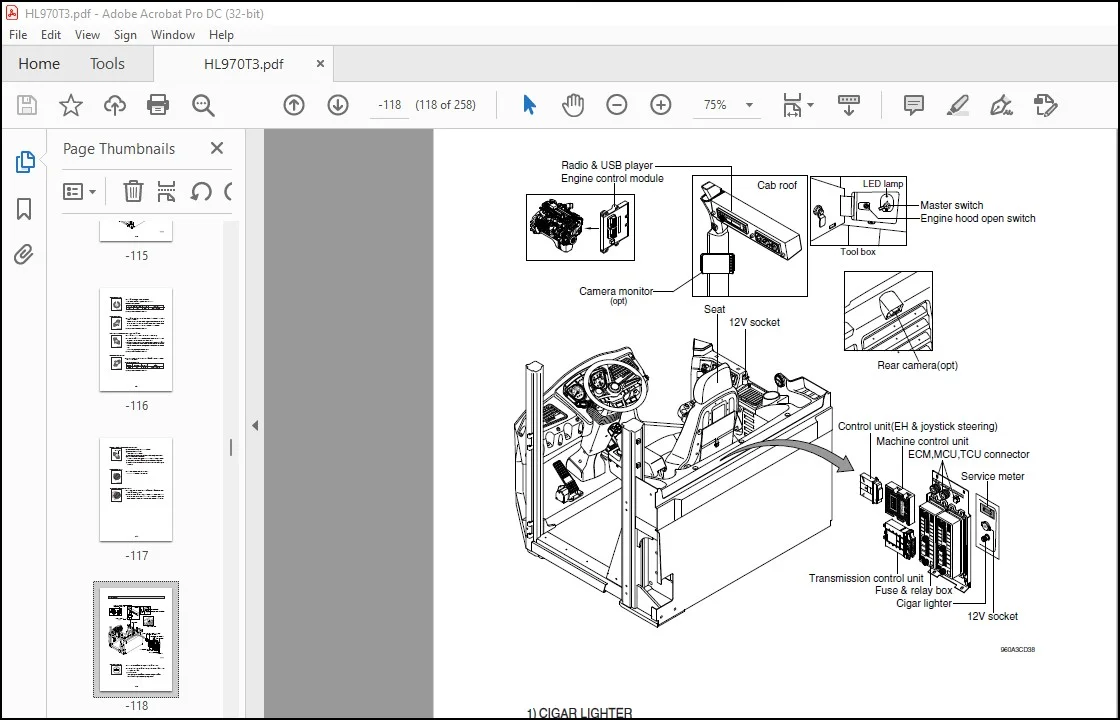Zoom in with plus icon

click(x=661, y=105)
